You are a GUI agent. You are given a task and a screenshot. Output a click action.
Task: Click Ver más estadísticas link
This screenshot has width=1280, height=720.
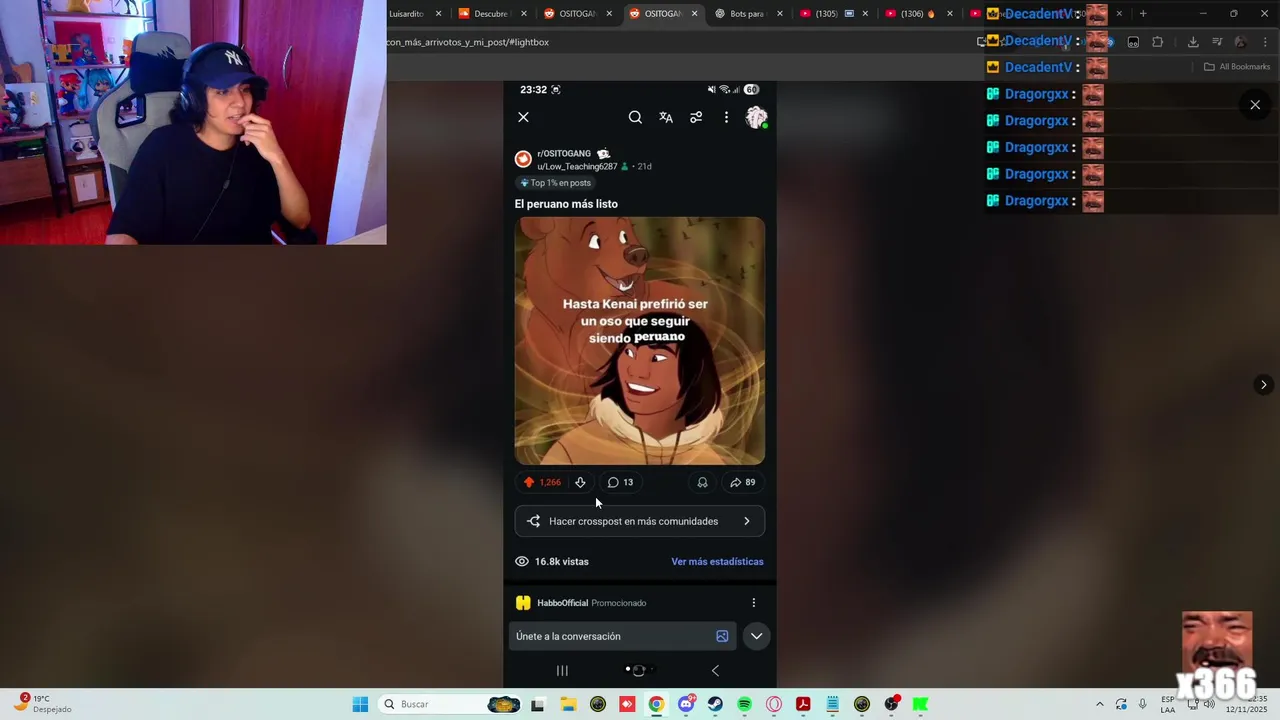pyautogui.click(x=717, y=561)
